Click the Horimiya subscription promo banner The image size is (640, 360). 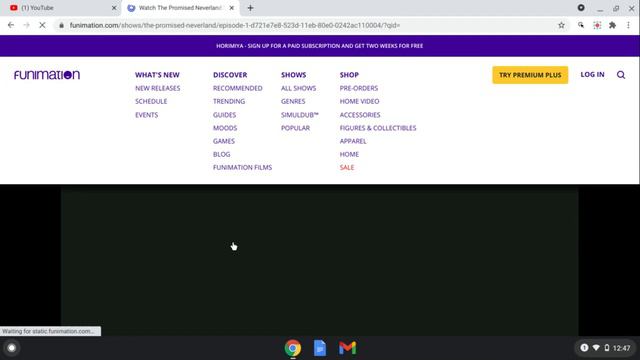tap(320, 46)
